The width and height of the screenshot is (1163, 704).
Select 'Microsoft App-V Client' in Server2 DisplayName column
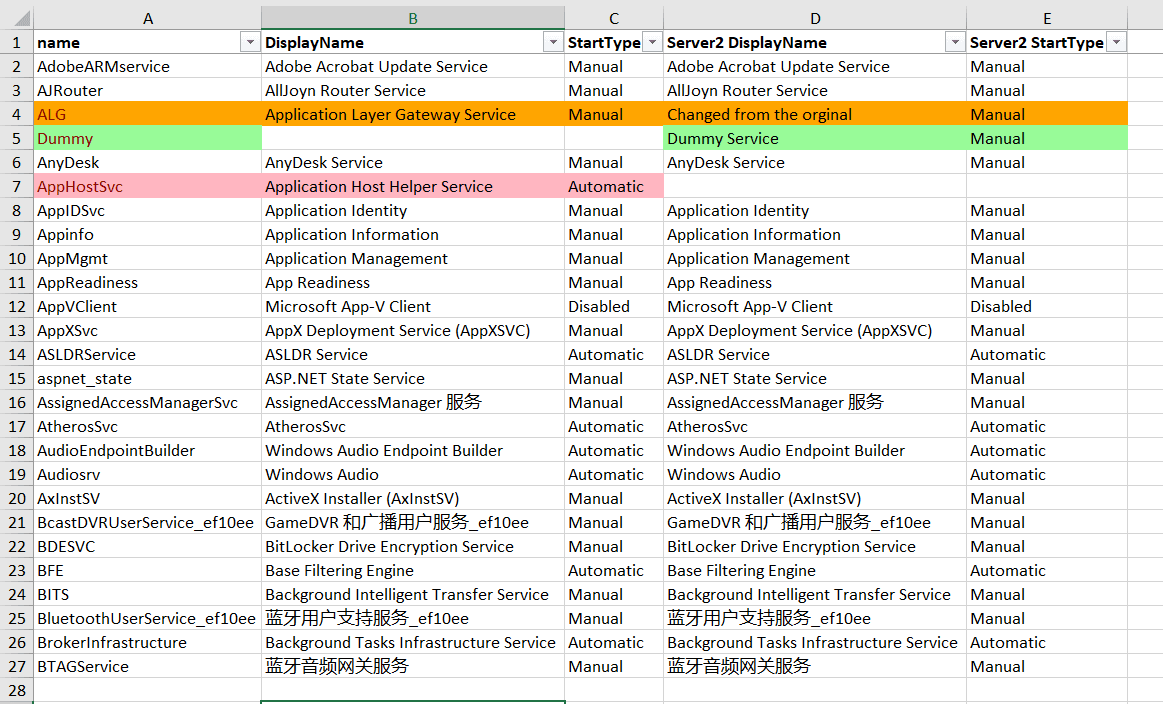815,306
